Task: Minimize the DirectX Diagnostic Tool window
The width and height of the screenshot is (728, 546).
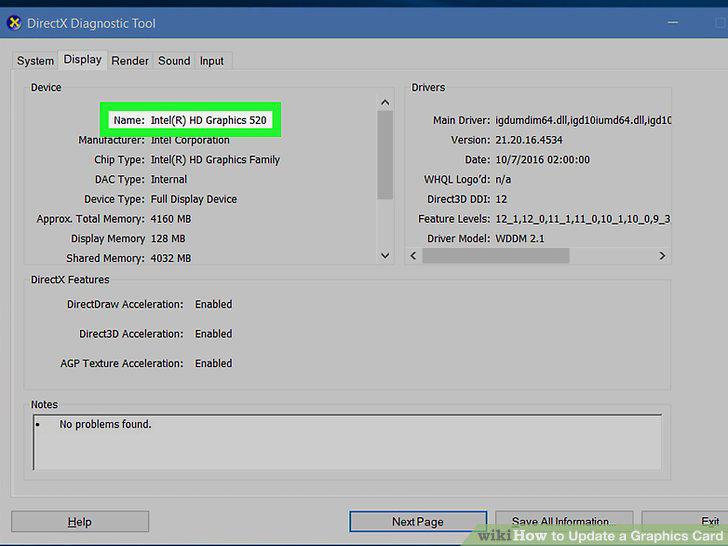Action: [x=673, y=22]
